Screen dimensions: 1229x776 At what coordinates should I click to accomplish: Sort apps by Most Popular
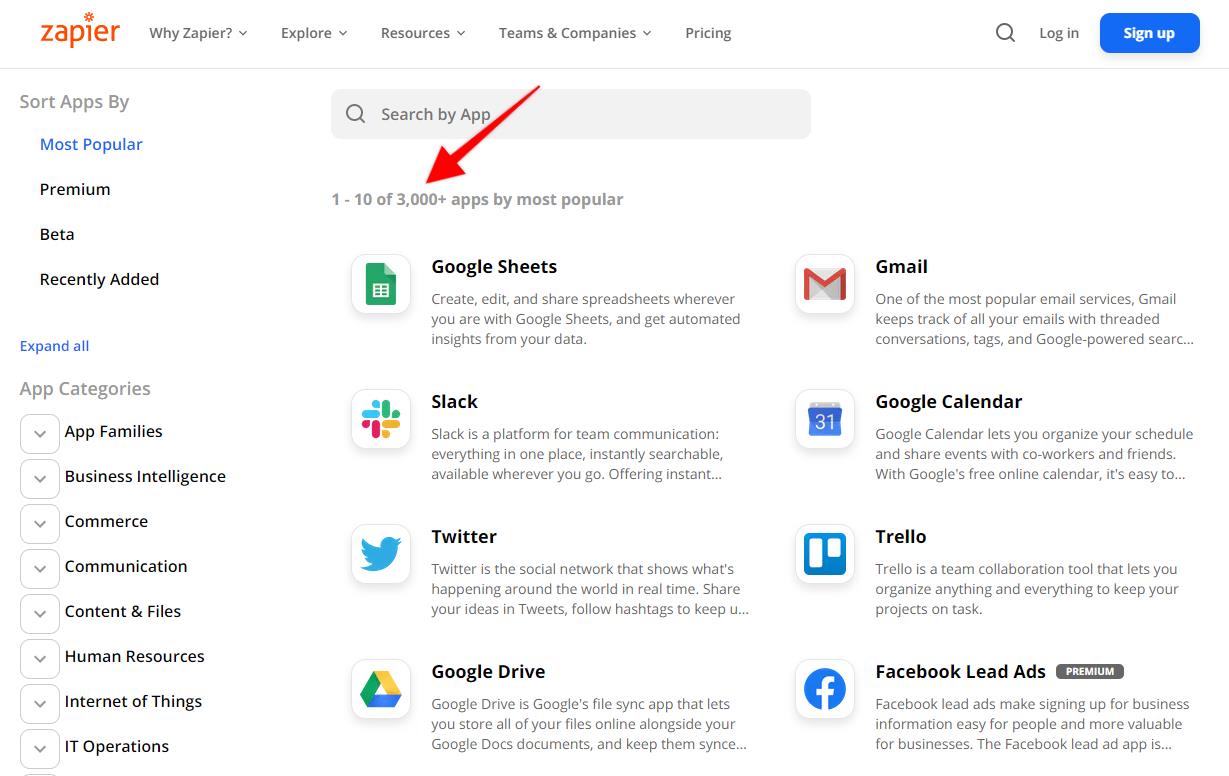coord(91,144)
